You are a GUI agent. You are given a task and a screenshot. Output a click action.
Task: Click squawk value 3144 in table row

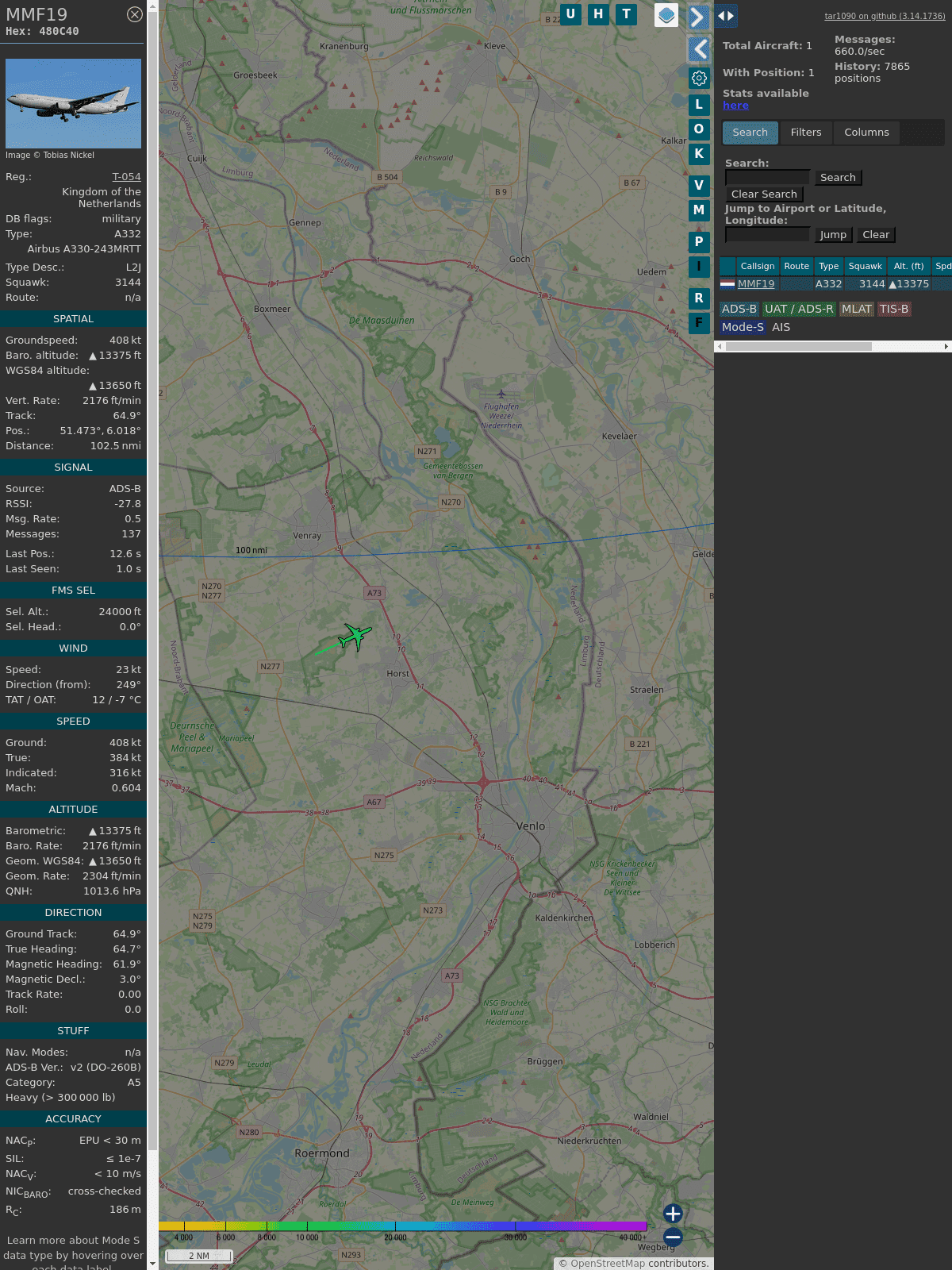coord(872,284)
